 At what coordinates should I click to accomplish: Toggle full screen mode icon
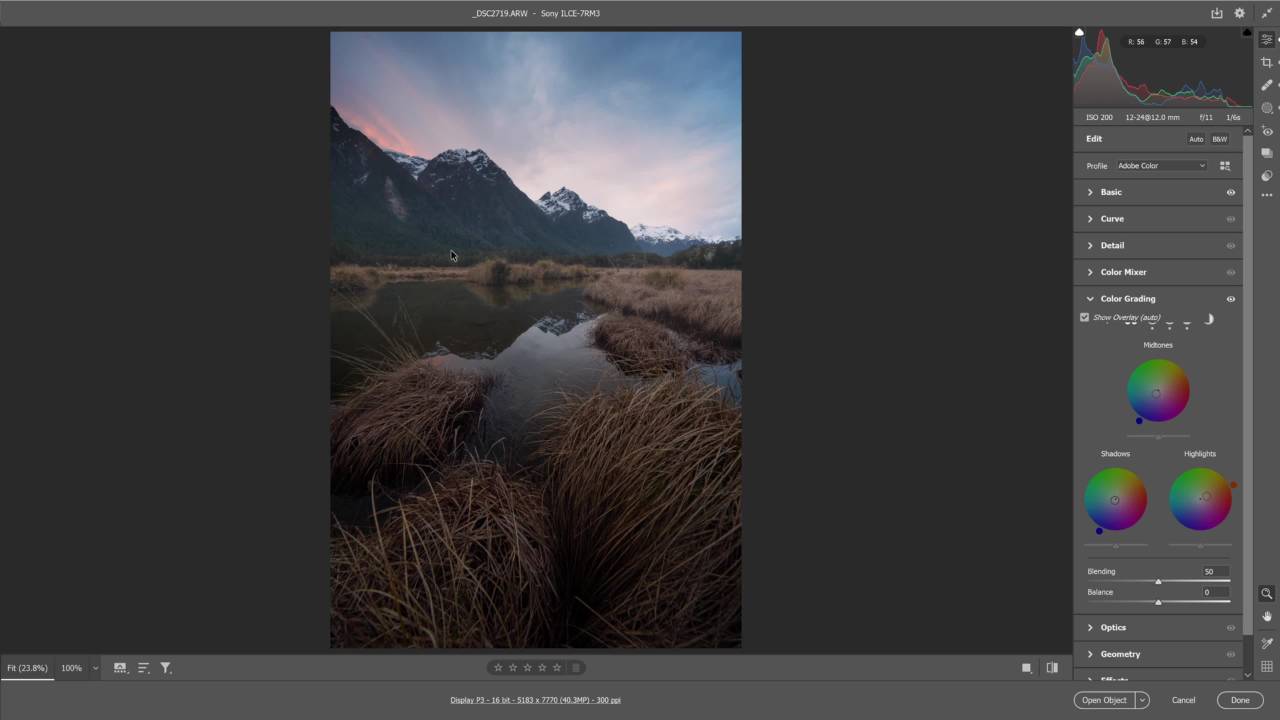pyautogui.click(x=1267, y=13)
